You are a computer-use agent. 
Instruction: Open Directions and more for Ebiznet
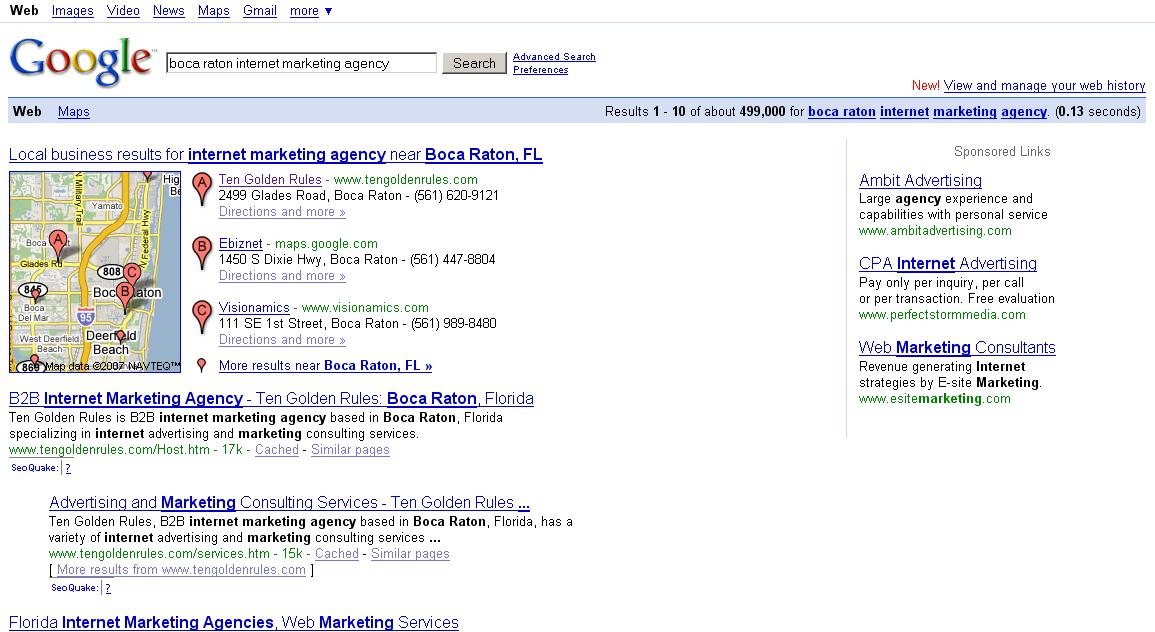(x=282, y=276)
